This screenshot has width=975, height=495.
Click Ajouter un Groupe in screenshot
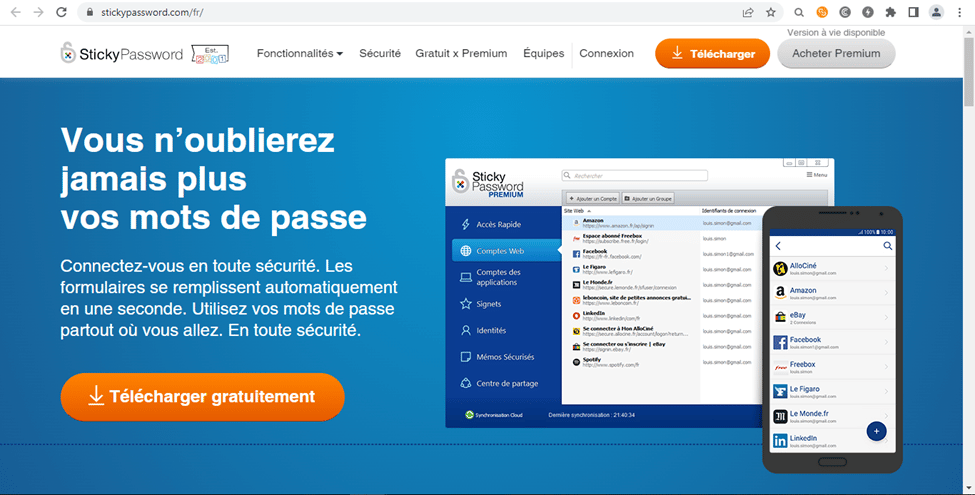648,198
